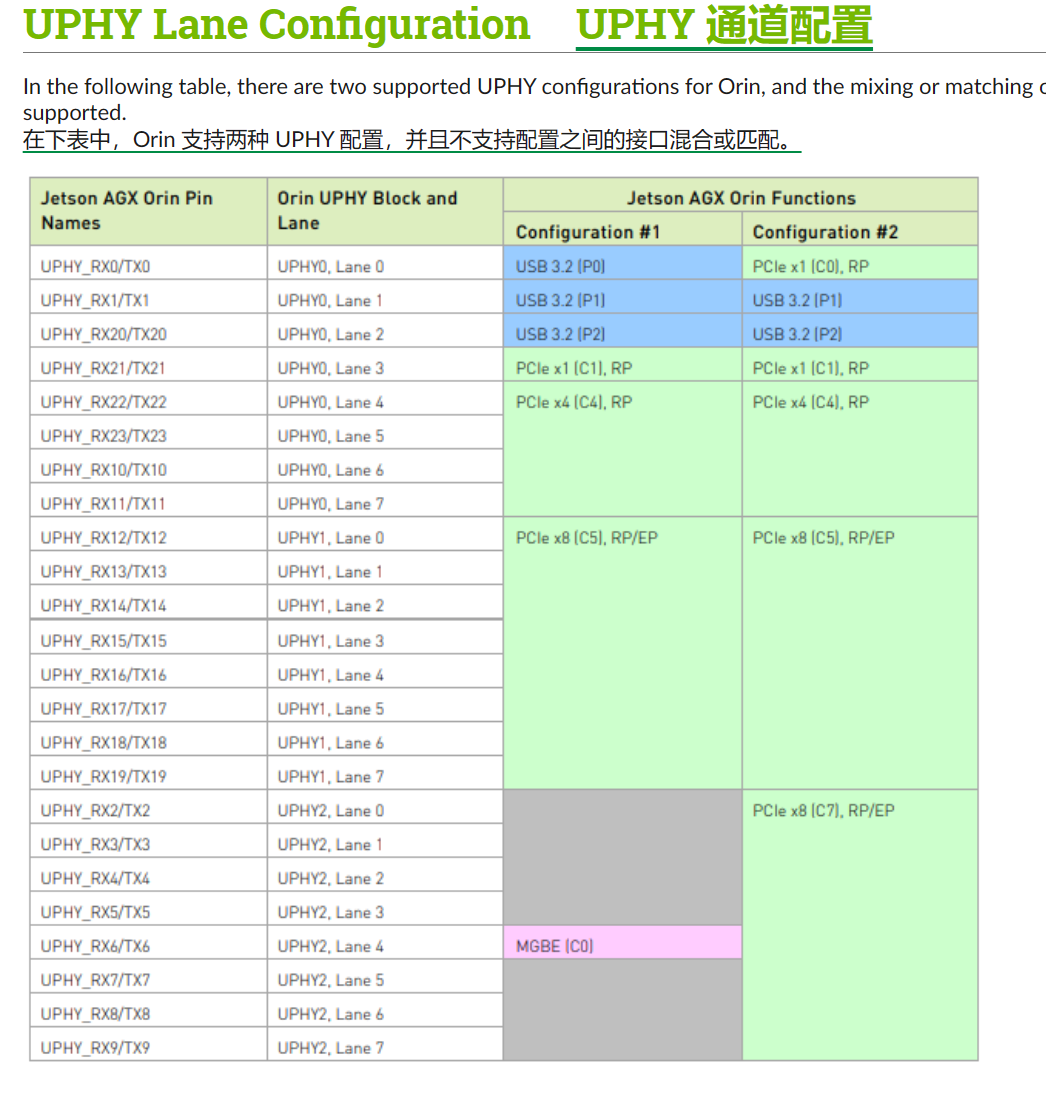Click the Chinese translated paragraph about Orin

411,140
